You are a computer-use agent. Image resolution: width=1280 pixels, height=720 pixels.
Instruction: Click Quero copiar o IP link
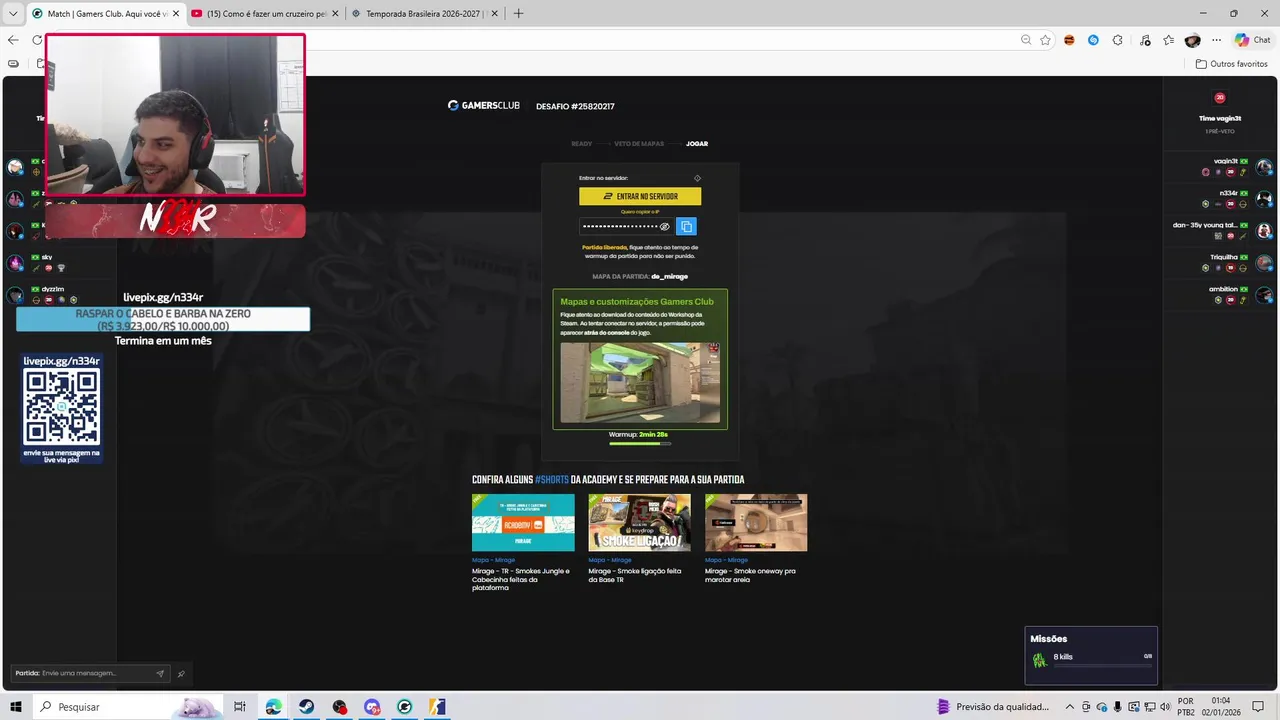pos(640,212)
